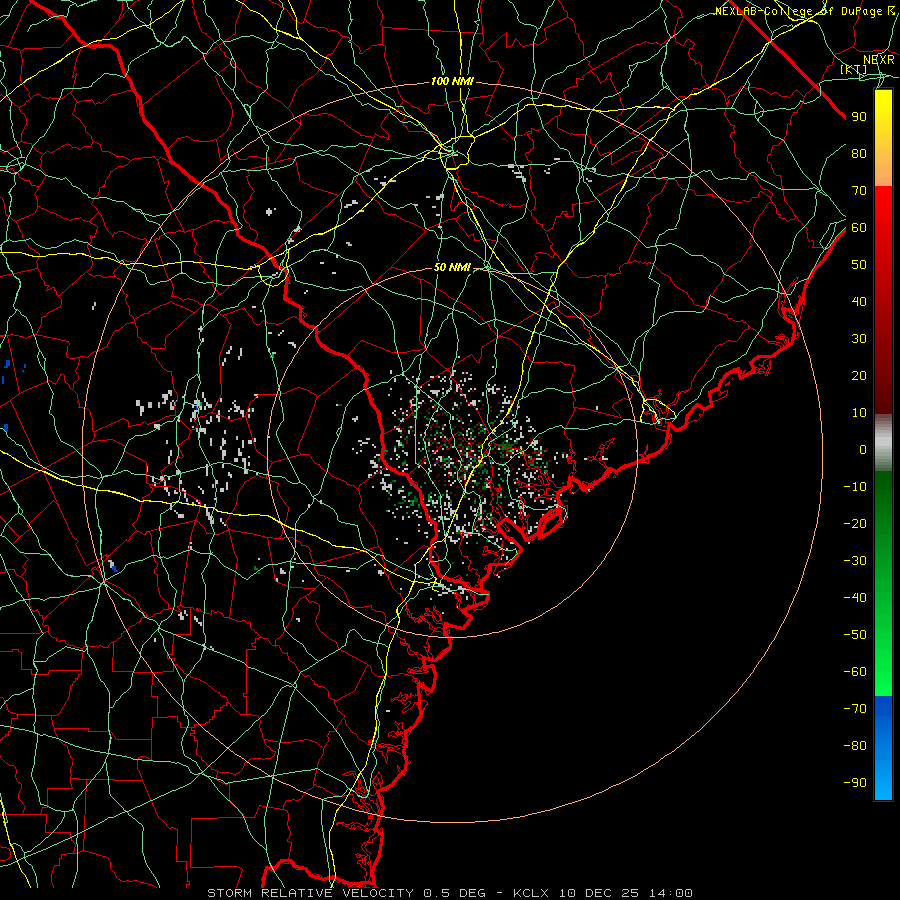Select the -90 scale label
Viewport: 900px width, 900px height.
point(855,783)
